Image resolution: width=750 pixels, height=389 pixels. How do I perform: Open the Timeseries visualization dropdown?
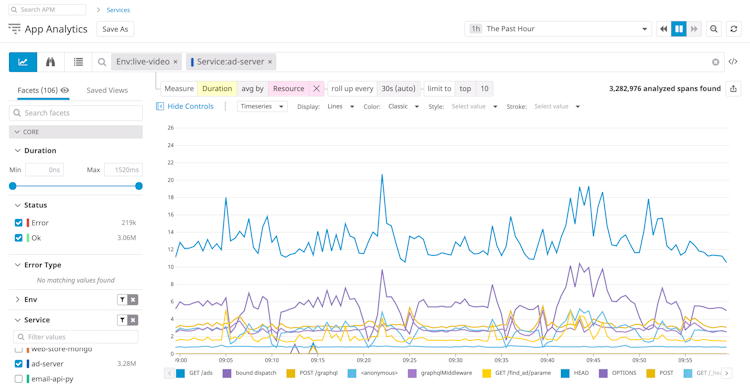[x=262, y=106]
